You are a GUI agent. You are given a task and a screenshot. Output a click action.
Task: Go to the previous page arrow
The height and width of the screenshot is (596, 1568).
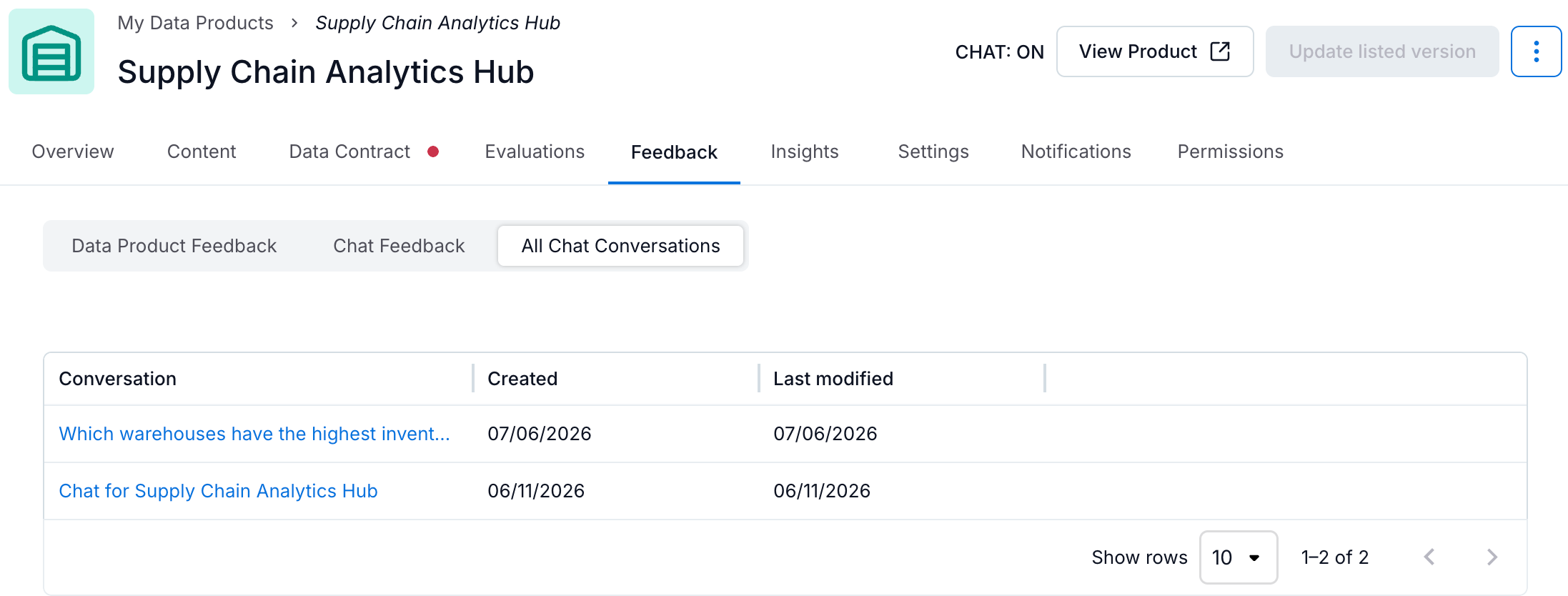pyautogui.click(x=1429, y=557)
